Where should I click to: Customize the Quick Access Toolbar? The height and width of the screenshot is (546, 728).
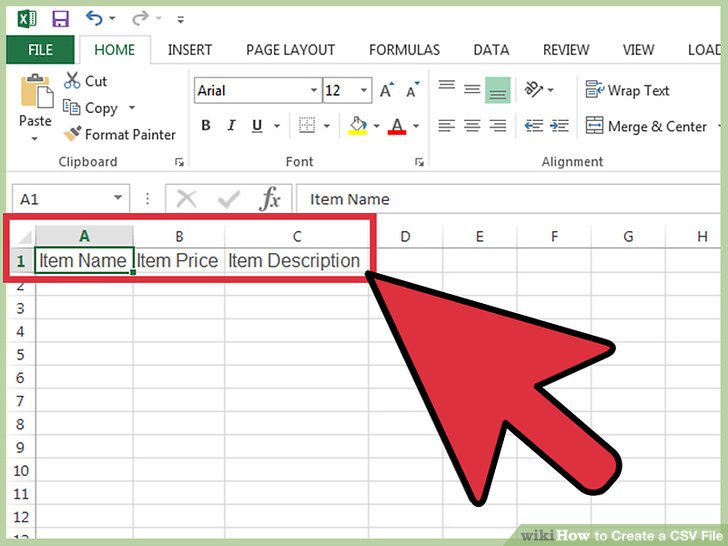[x=181, y=20]
